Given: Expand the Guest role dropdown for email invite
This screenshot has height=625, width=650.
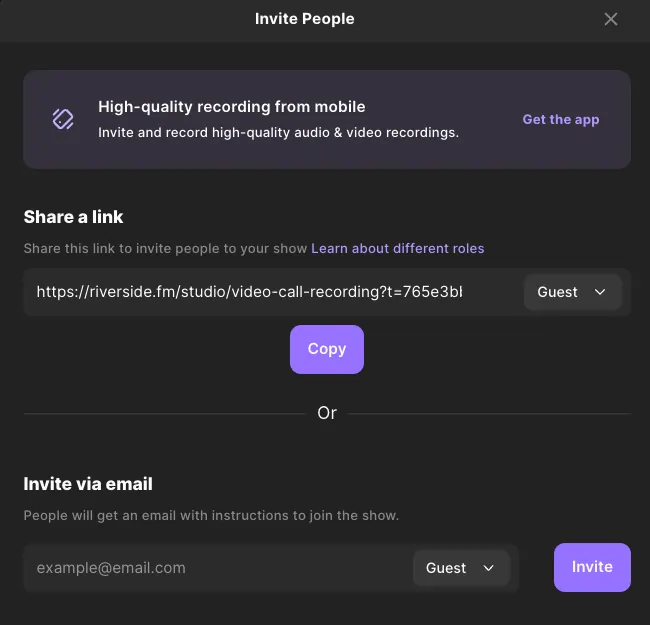Looking at the screenshot, I should pyautogui.click(x=460, y=568).
